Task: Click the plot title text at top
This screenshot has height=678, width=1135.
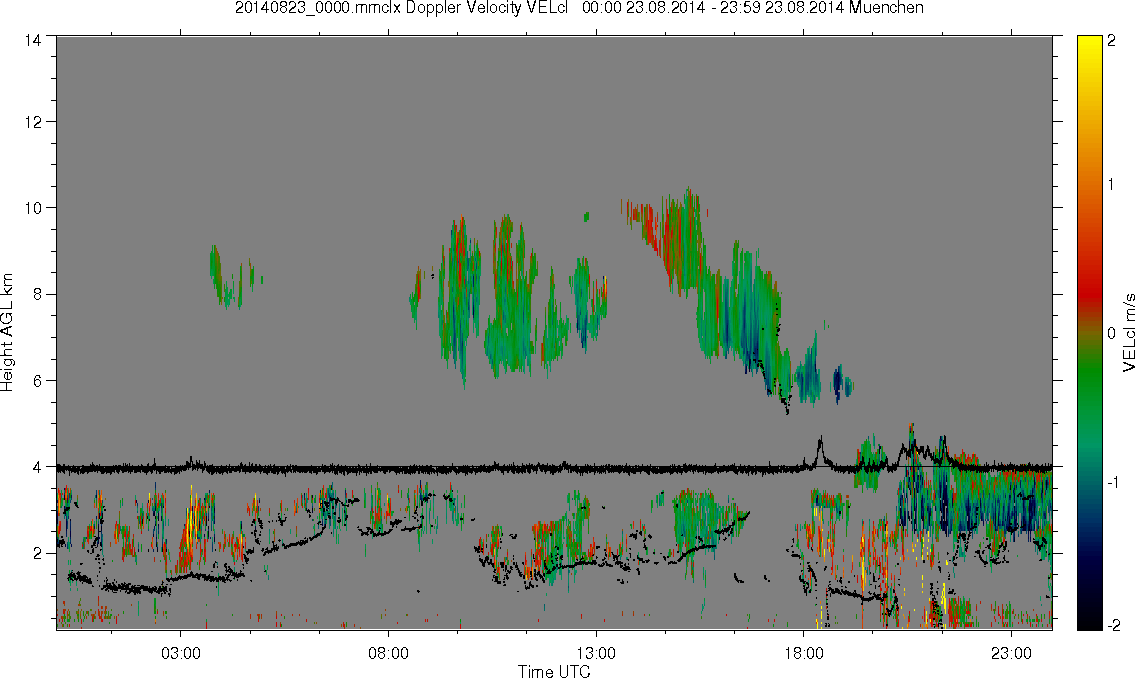Action: click(579, 8)
